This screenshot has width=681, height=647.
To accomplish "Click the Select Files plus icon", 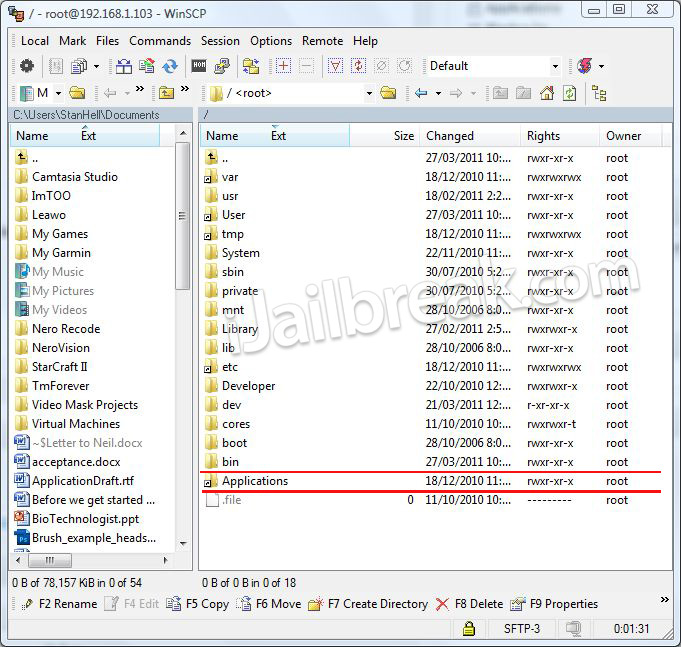I will tap(283, 66).
